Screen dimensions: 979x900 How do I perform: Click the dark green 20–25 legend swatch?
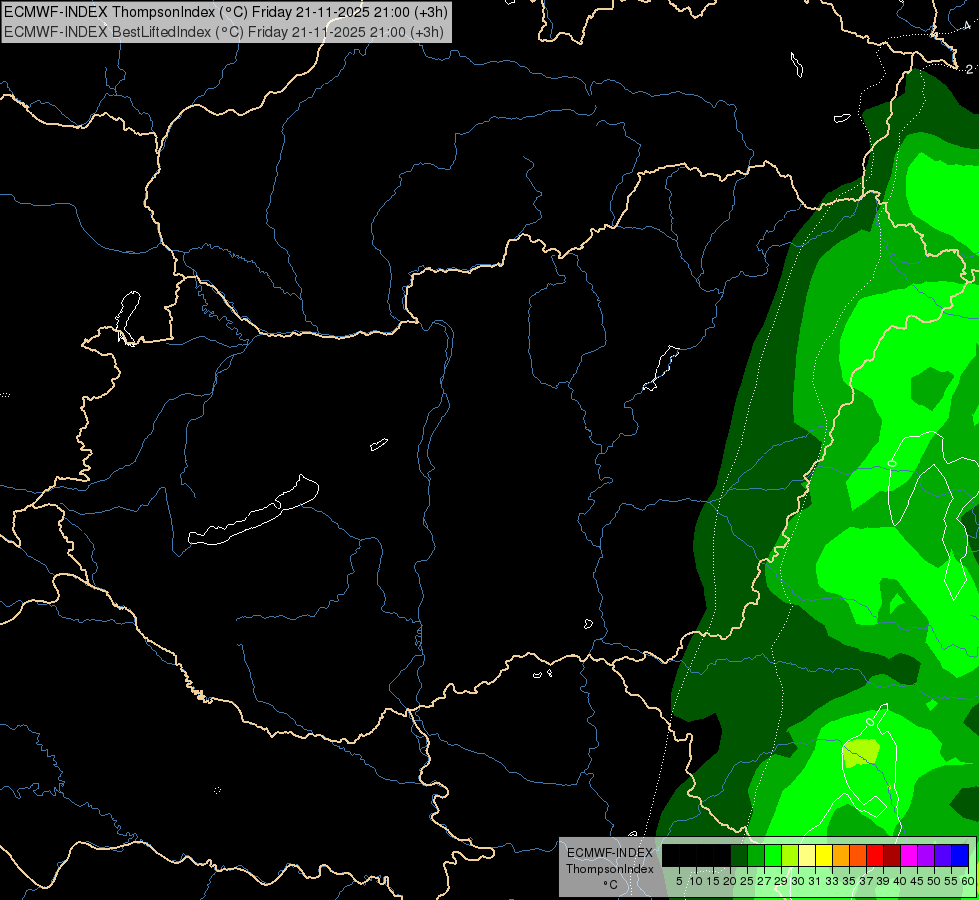(739, 856)
